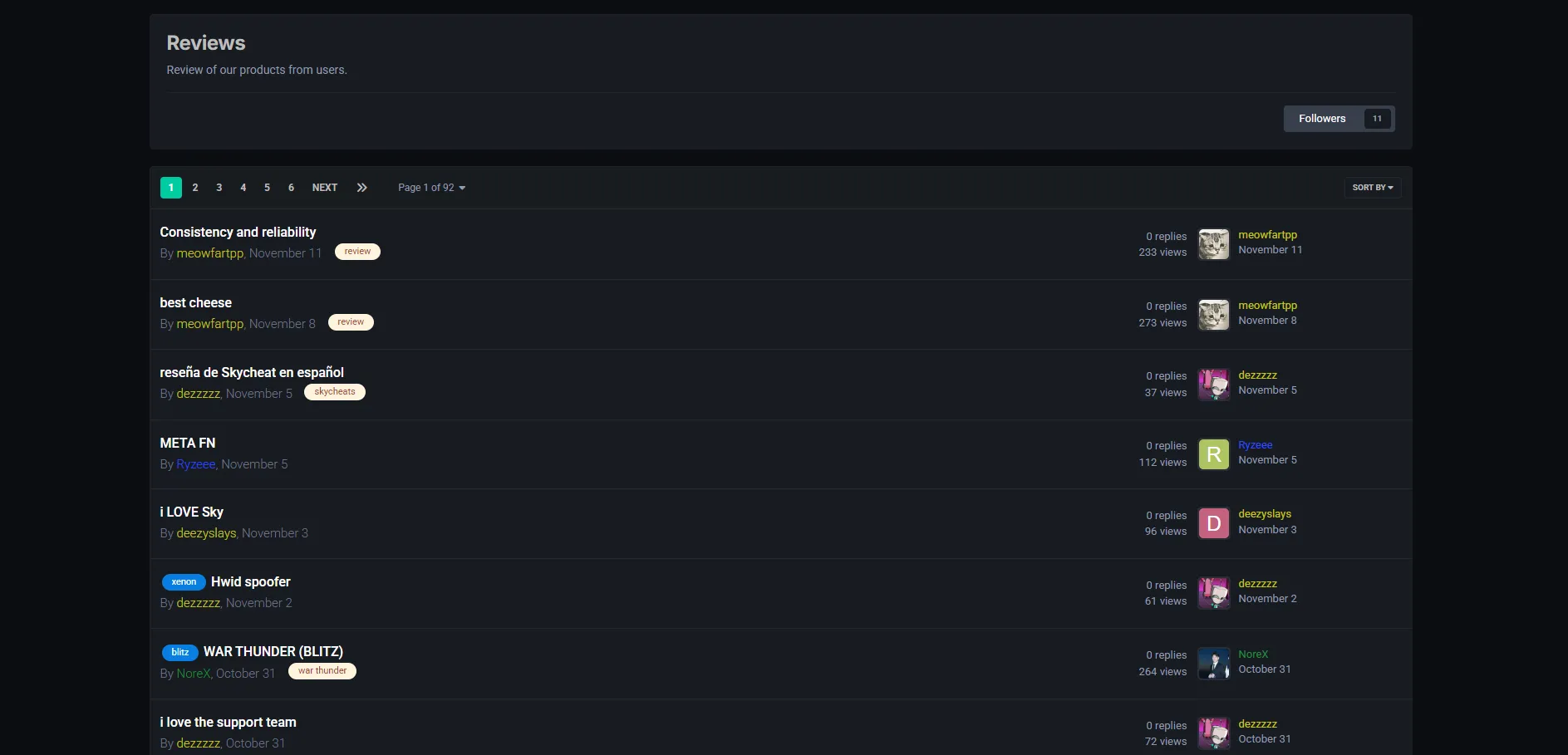Click the NEXT page link
Image resolution: width=1568 pixels, height=755 pixels.
pyautogui.click(x=324, y=188)
